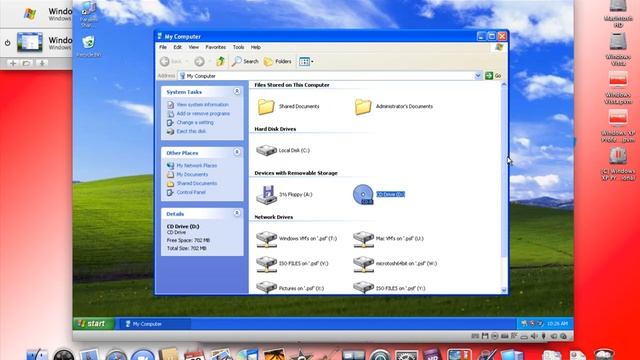Open Shared Documents link in Other Places
The height and width of the screenshot is (360, 640).
tap(197, 183)
